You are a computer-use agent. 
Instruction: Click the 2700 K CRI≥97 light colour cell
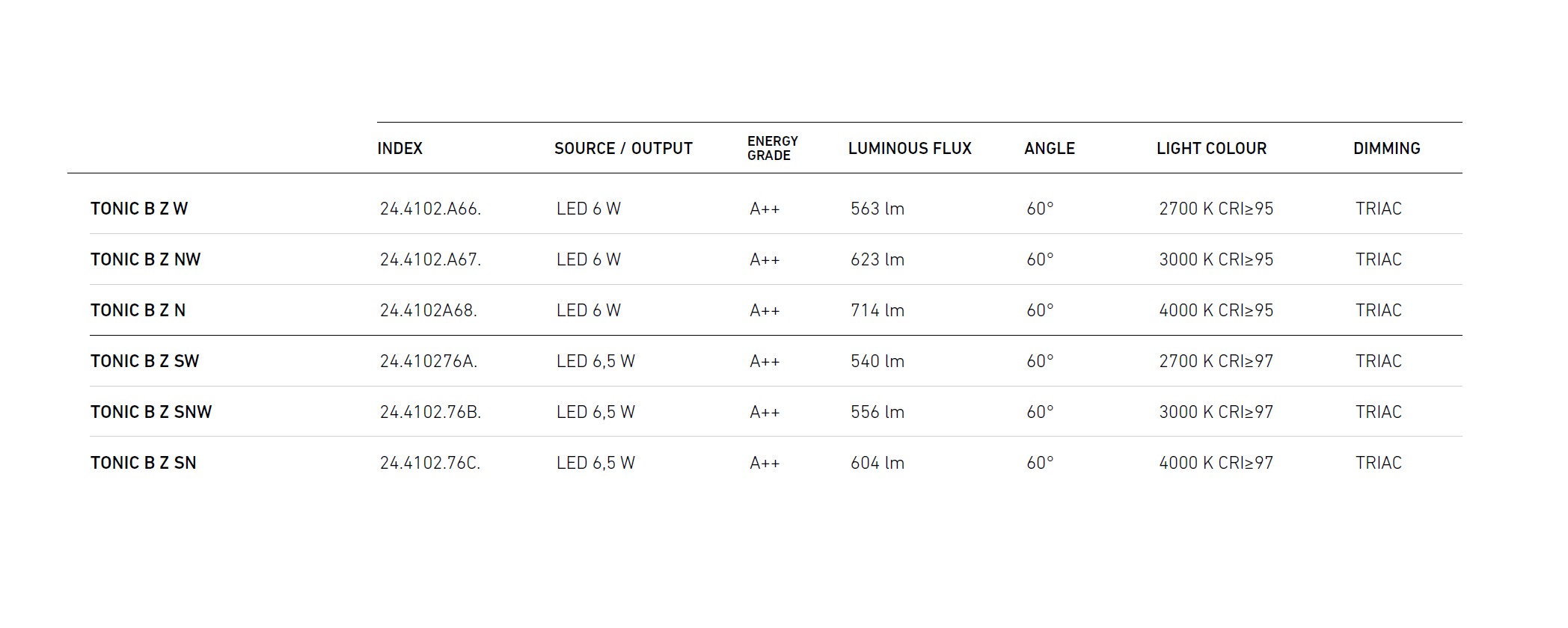point(1216,362)
